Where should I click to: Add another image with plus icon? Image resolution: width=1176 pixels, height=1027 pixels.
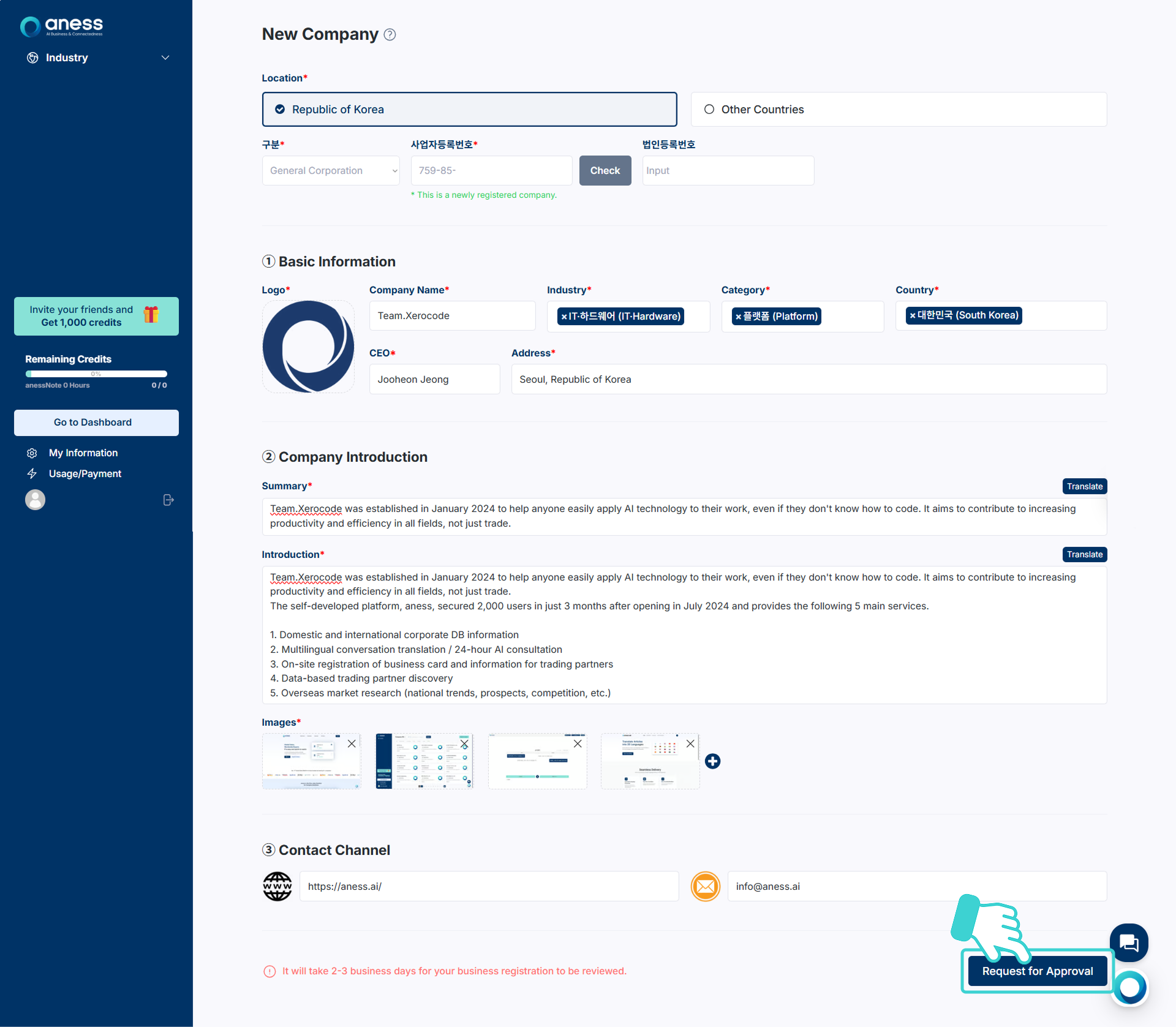[712, 761]
